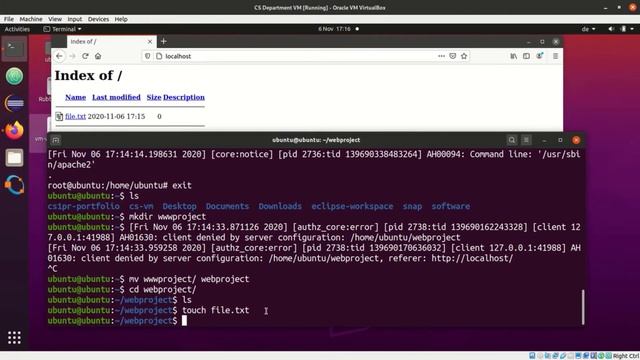The width and height of the screenshot is (640, 360).
Task: Click the '2020-11-06 17:15' date text
Action: coord(116,116)
